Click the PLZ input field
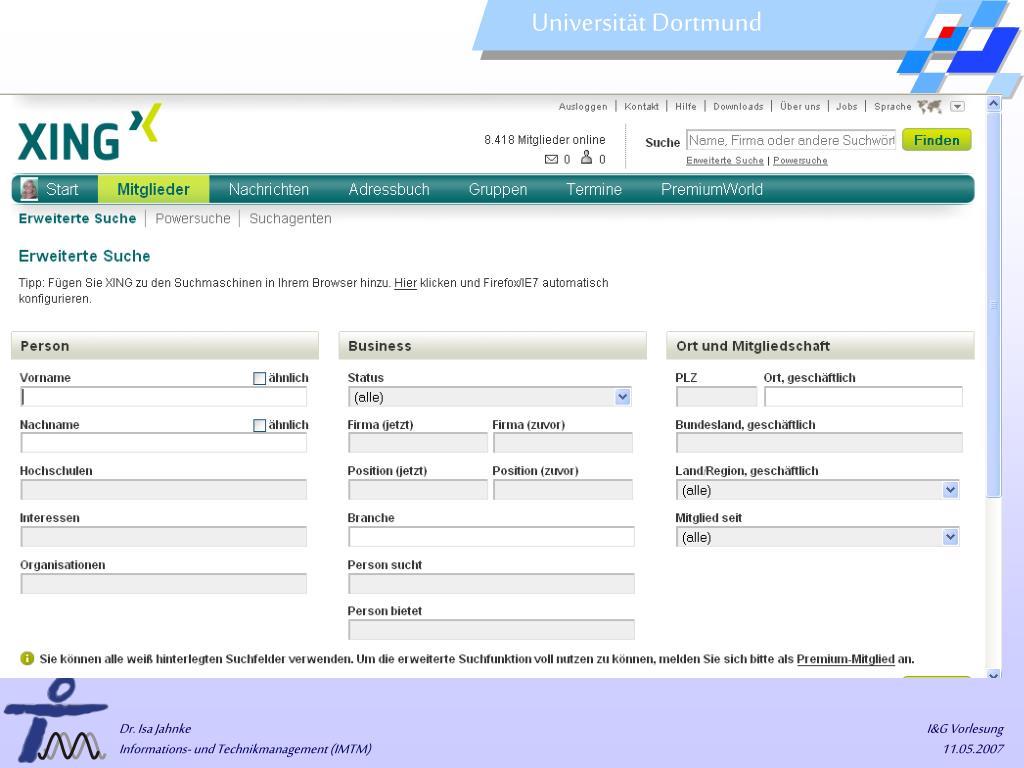 [x=716, y=396]
